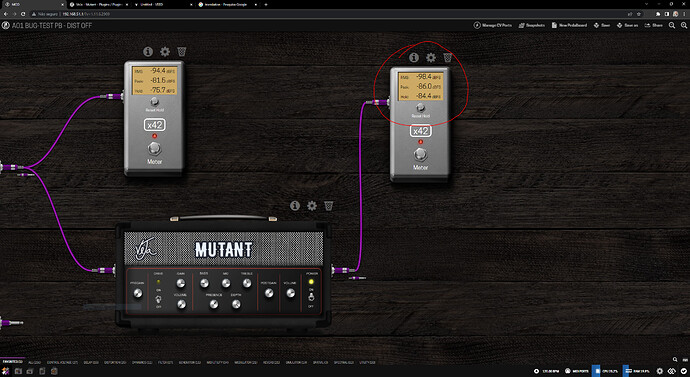Delete the Mutant amp plugin

[x=329, y=205]
